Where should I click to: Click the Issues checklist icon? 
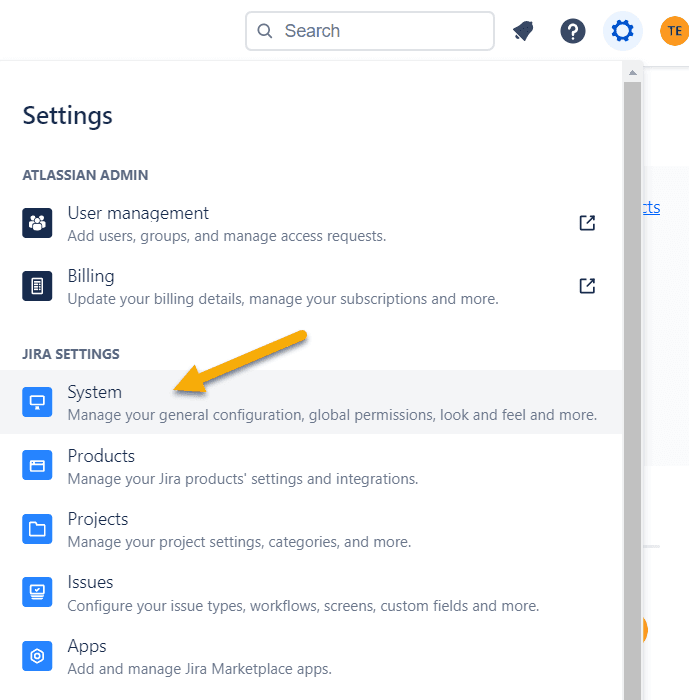tap(37, 592)
